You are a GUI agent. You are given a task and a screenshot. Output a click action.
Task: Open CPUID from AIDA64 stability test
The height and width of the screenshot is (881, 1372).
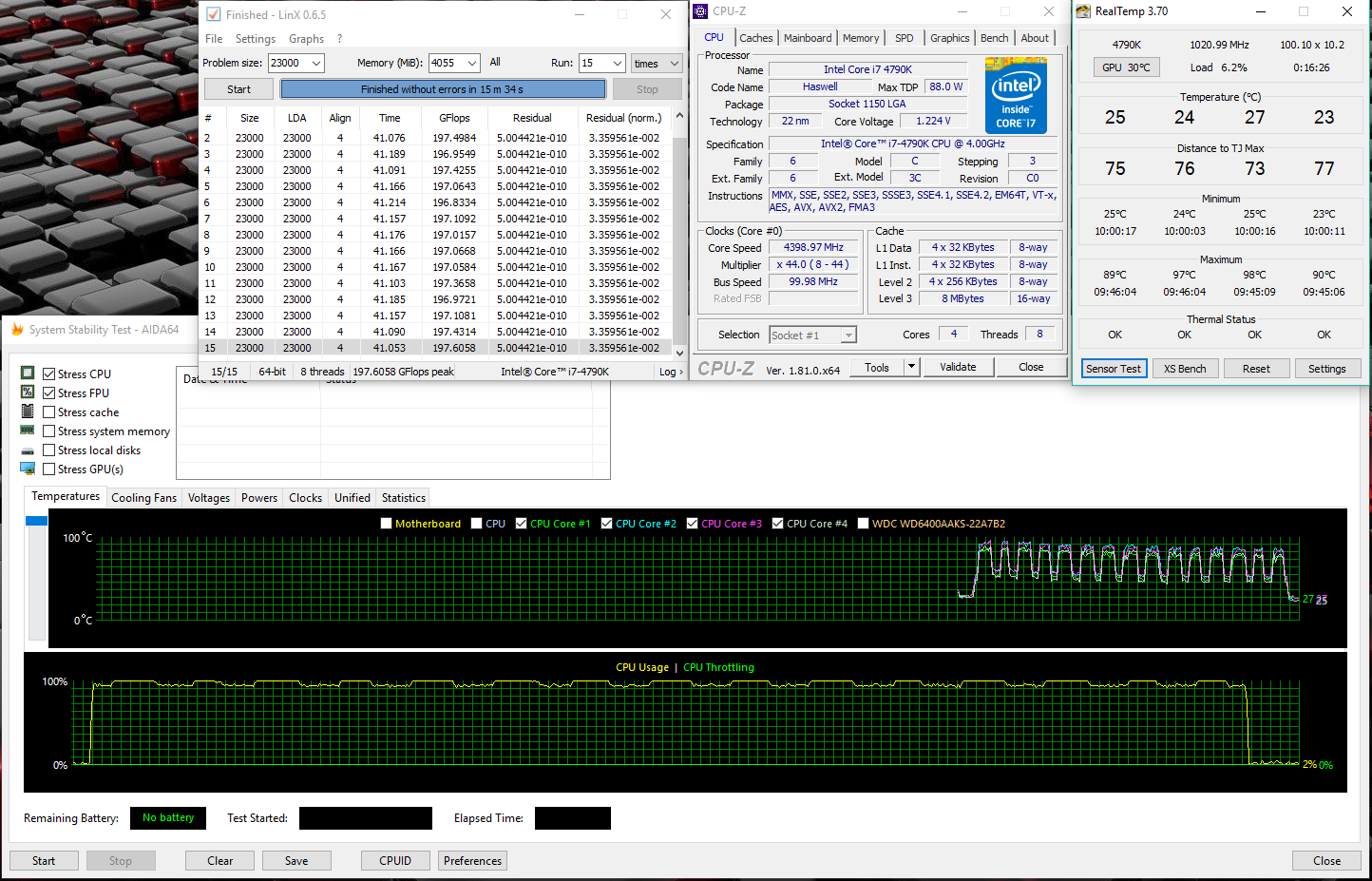click(395, 861)
